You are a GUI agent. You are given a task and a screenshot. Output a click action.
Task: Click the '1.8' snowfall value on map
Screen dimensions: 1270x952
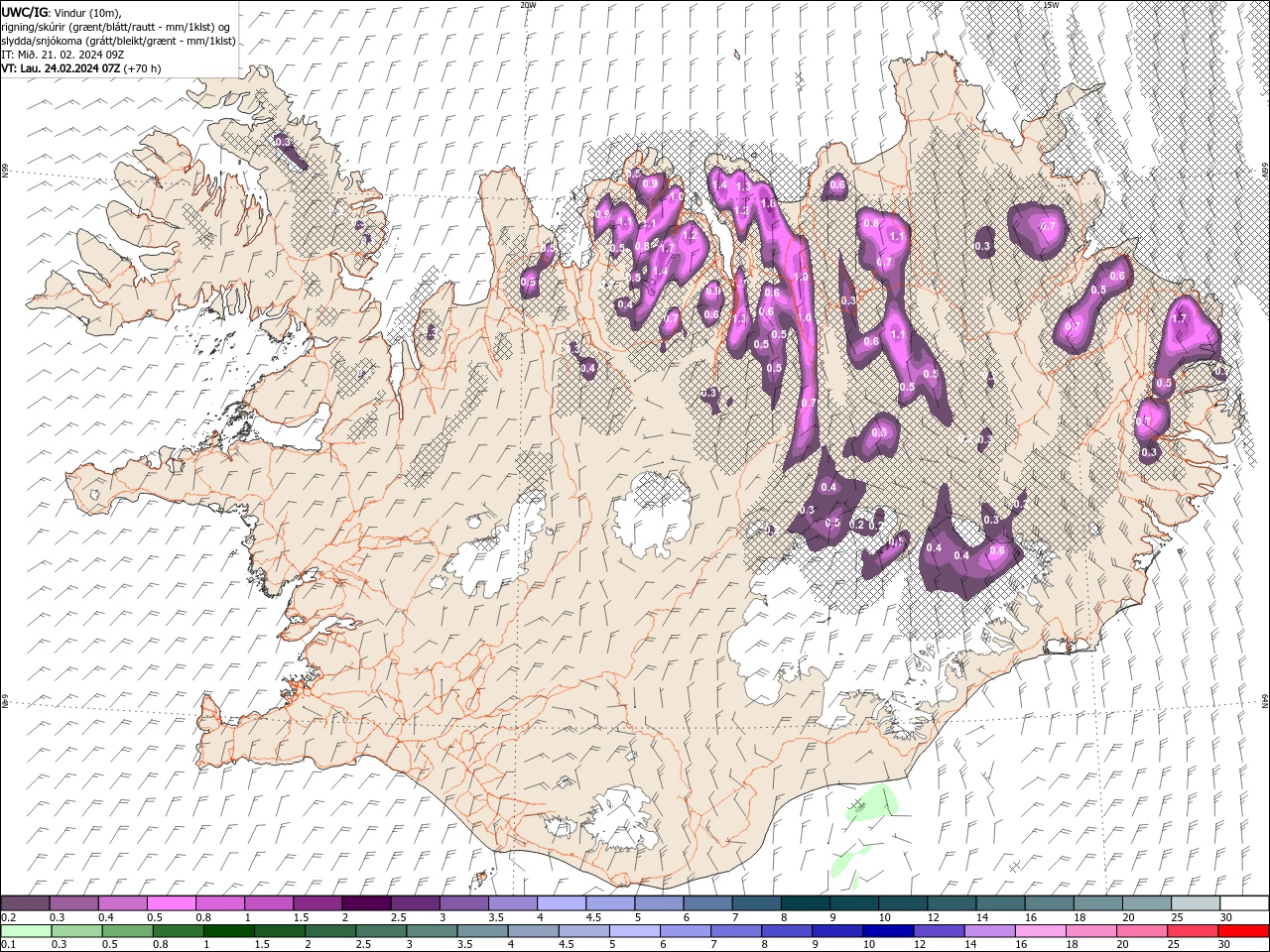[x=767, y=203]
